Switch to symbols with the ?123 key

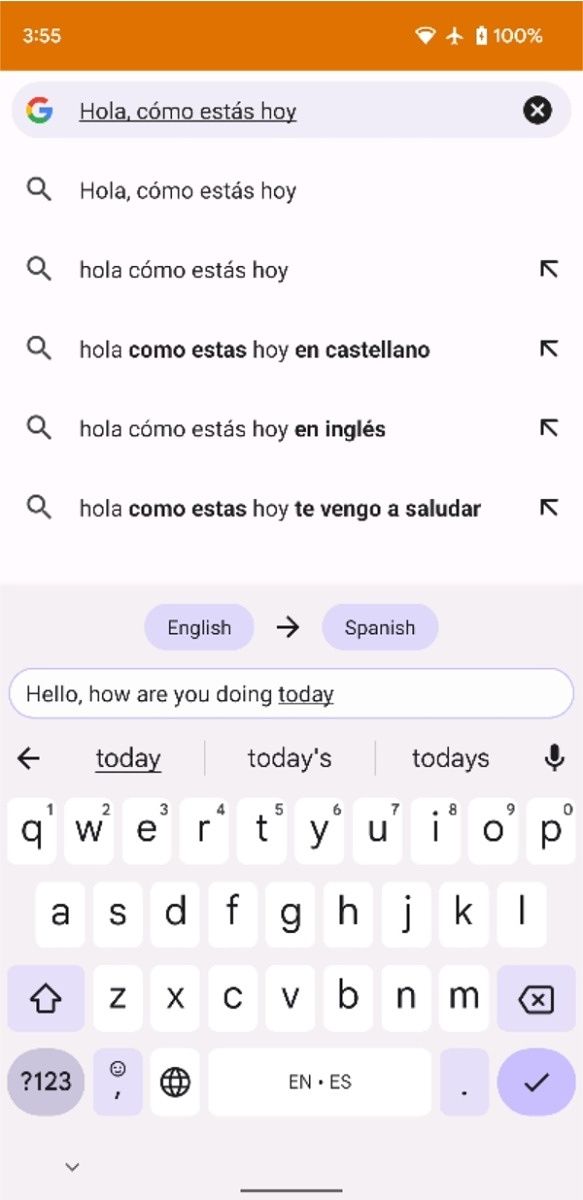click(x=45, y=1081)
